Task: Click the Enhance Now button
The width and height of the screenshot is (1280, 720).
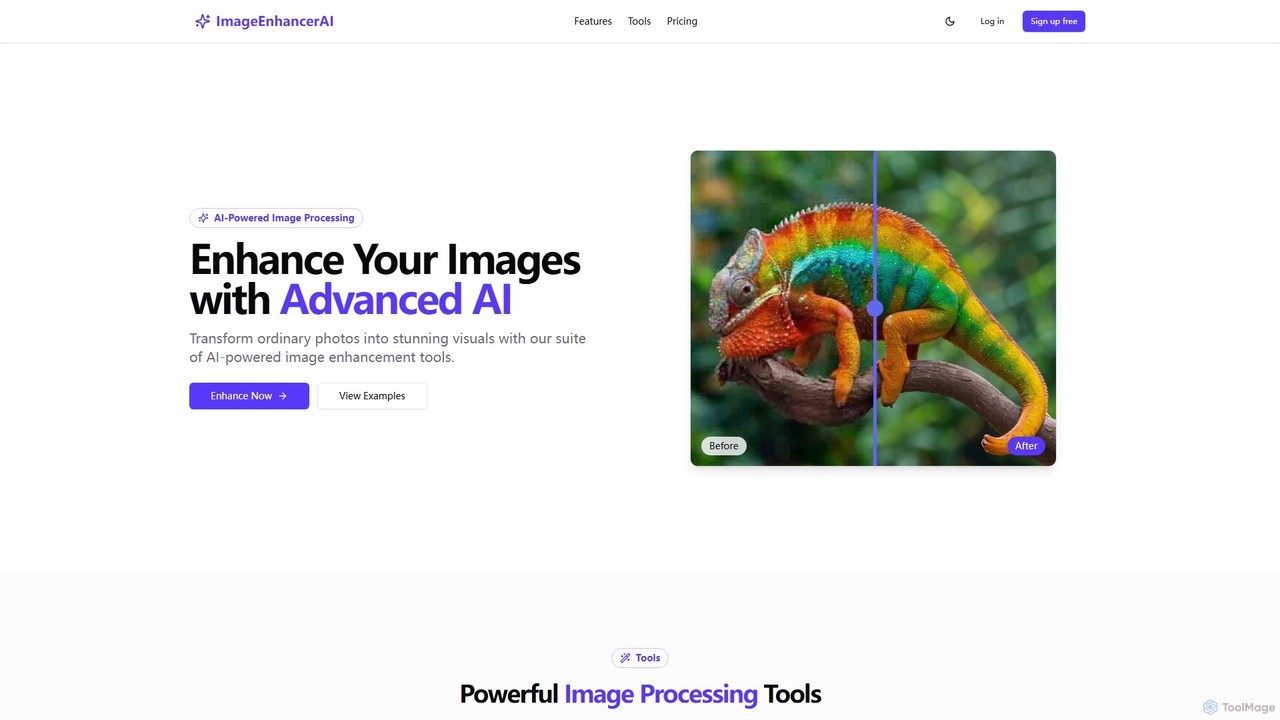Action: (249, 396)
